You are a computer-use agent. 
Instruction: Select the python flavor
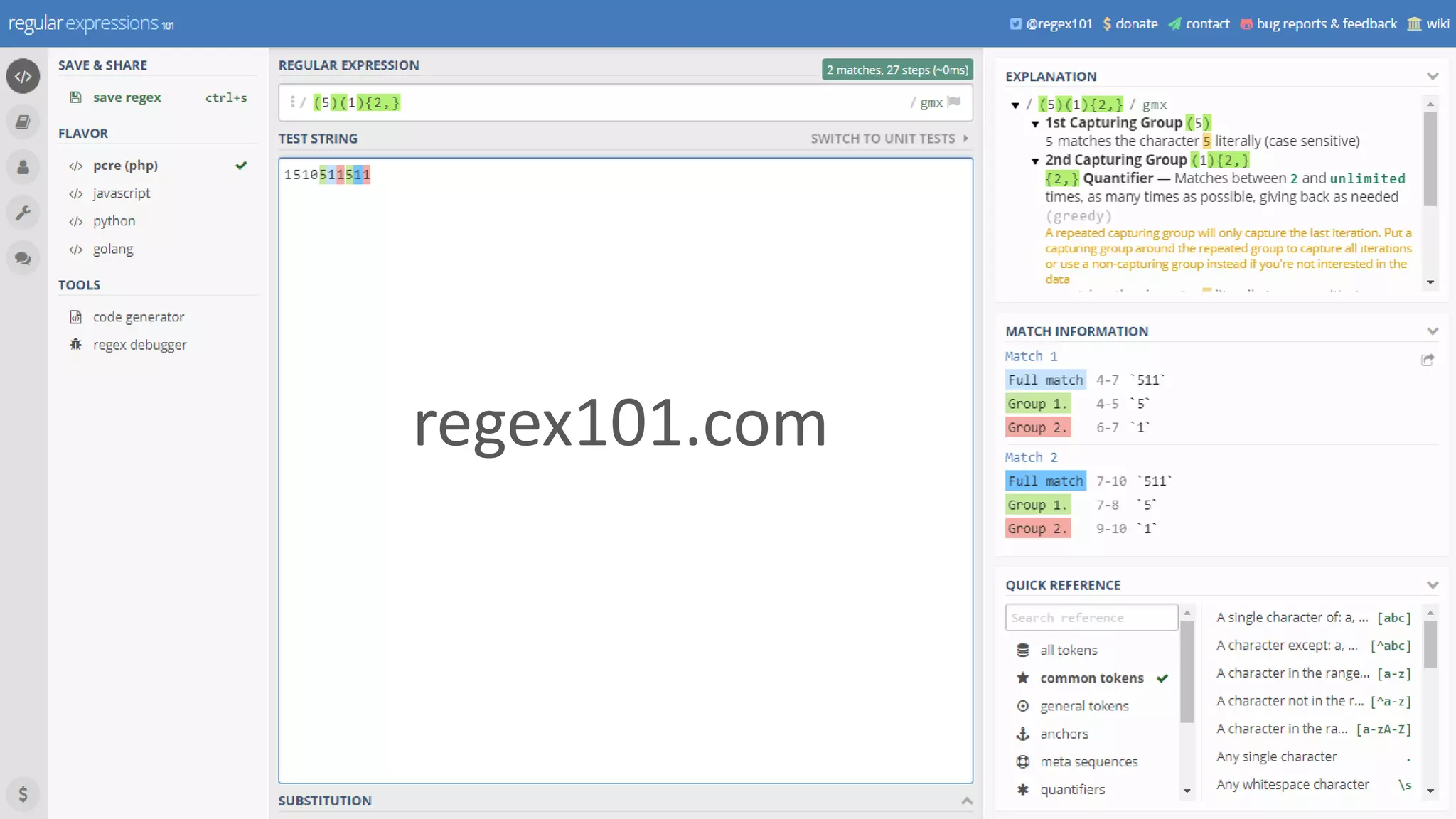pyautogui.click(x=114, y=221)
